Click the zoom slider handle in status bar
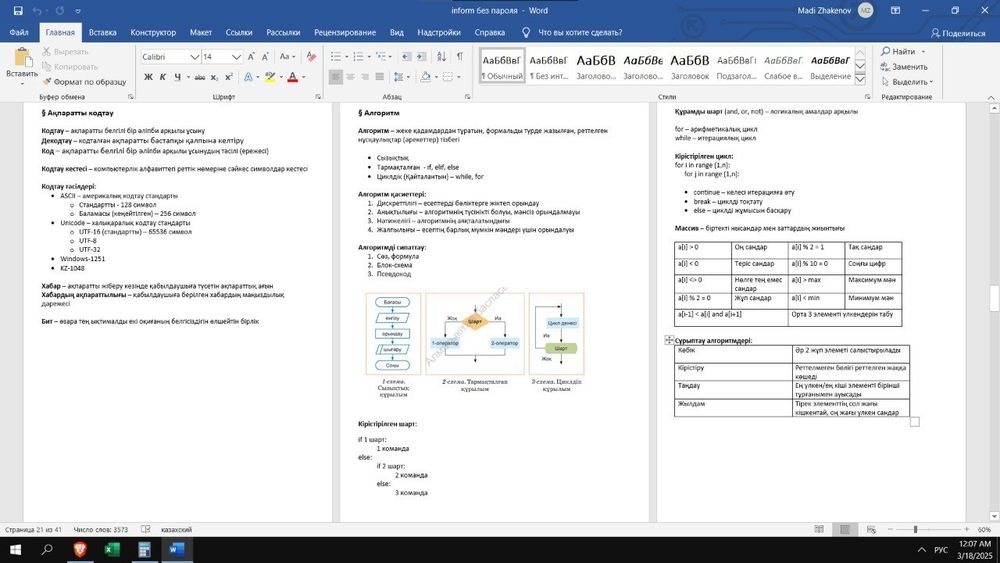This screenshot has height=563, width=1000. [915, 529]
